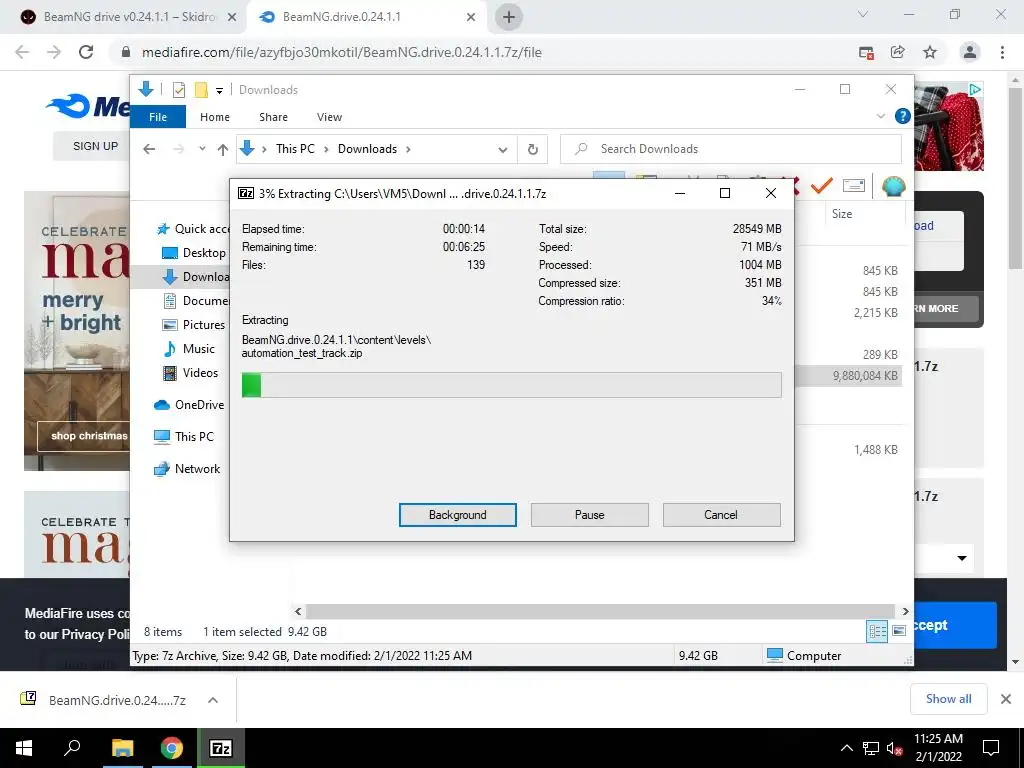Open File Explorer from the taskbar
The image size is (1024, 768).
click(x=122, y=748)
